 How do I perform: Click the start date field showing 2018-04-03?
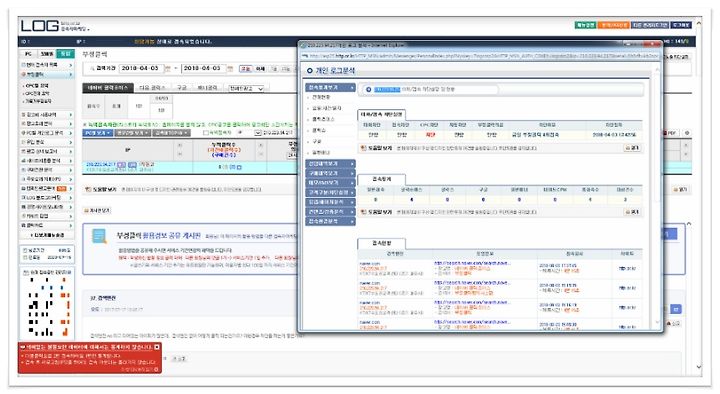[x=141, y=68]
